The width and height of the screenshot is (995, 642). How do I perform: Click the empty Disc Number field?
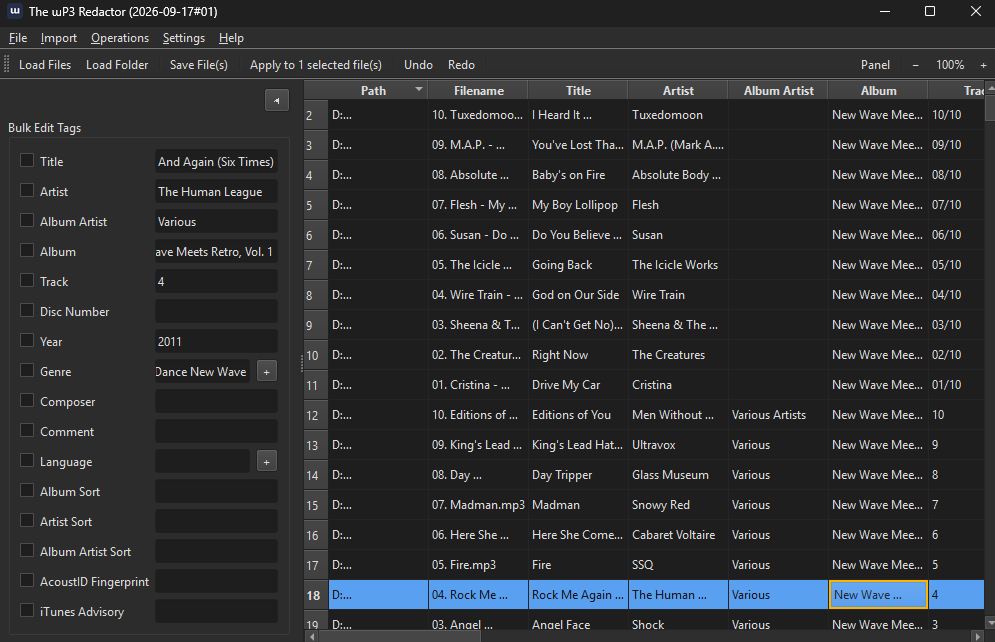216,311
